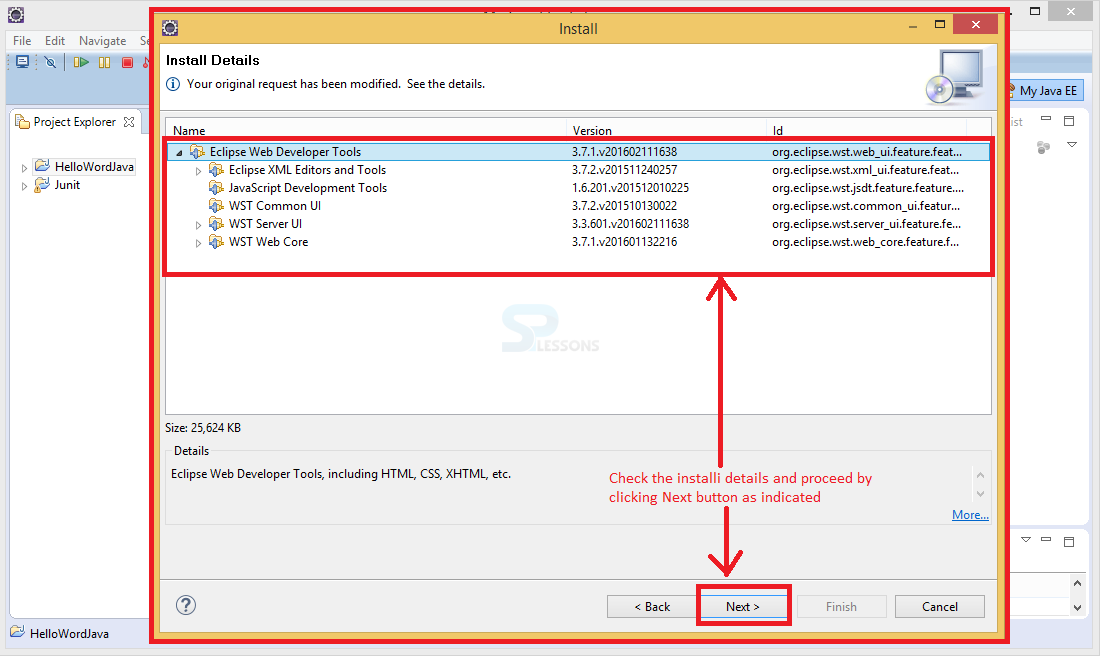Click the WST Web Core feature icon
The height and width of the screenshot is (656, 1100).
click(217, 242)
